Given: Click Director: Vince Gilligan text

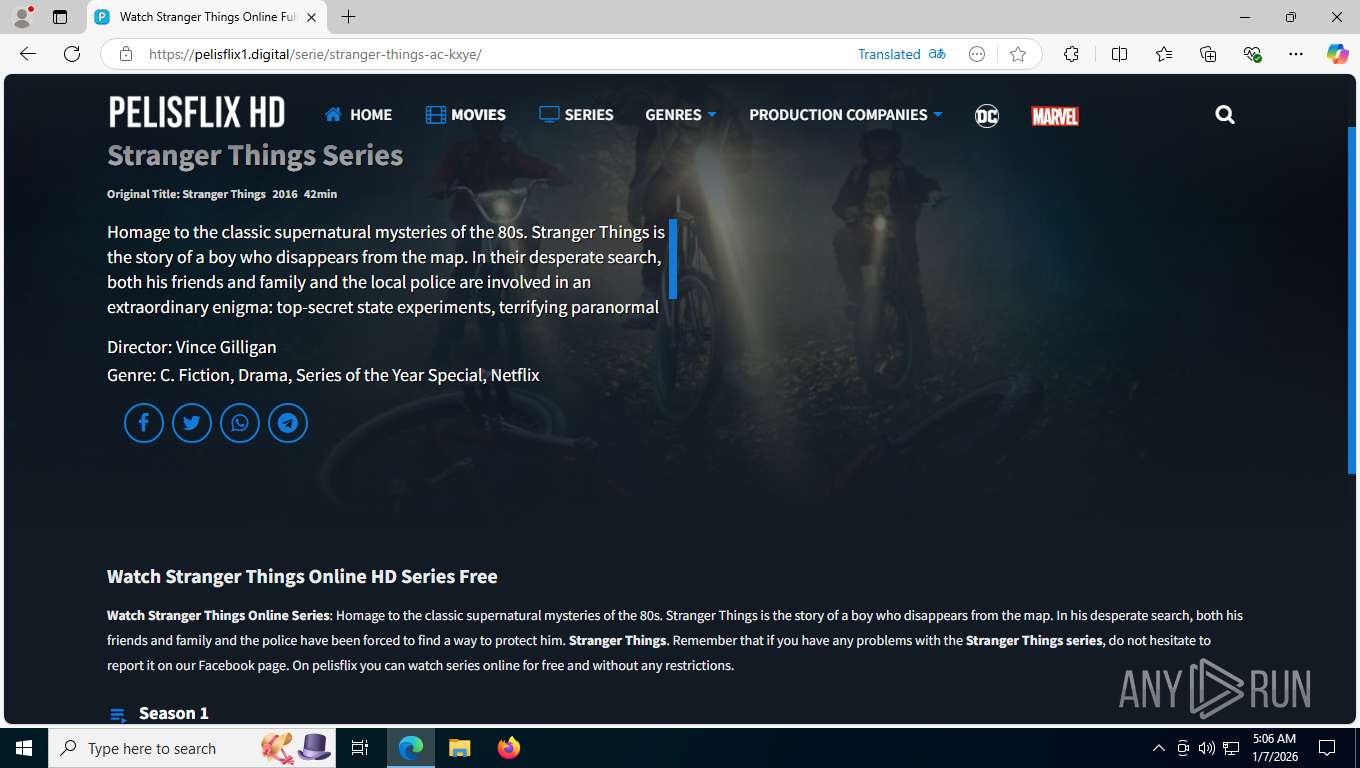Looking at the screenshot, I should click(192, 347).
